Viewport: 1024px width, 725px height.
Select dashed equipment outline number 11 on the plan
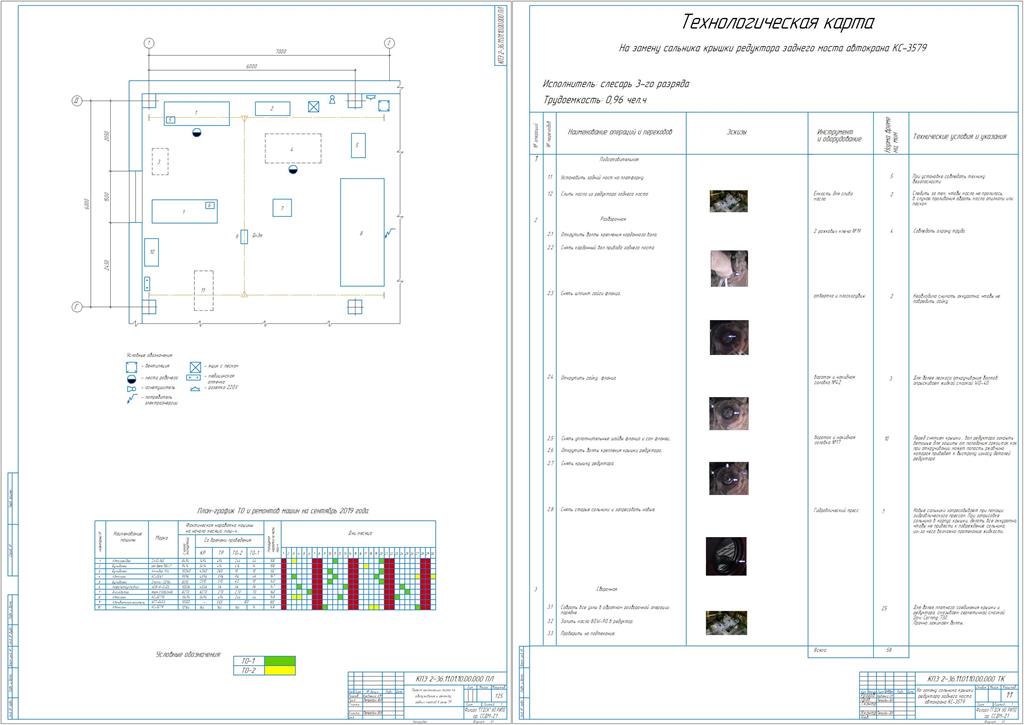204,290
